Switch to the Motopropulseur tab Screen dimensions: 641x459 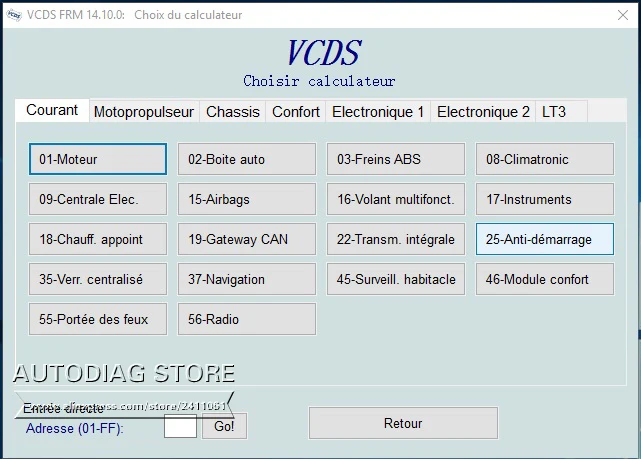point(144,112)
